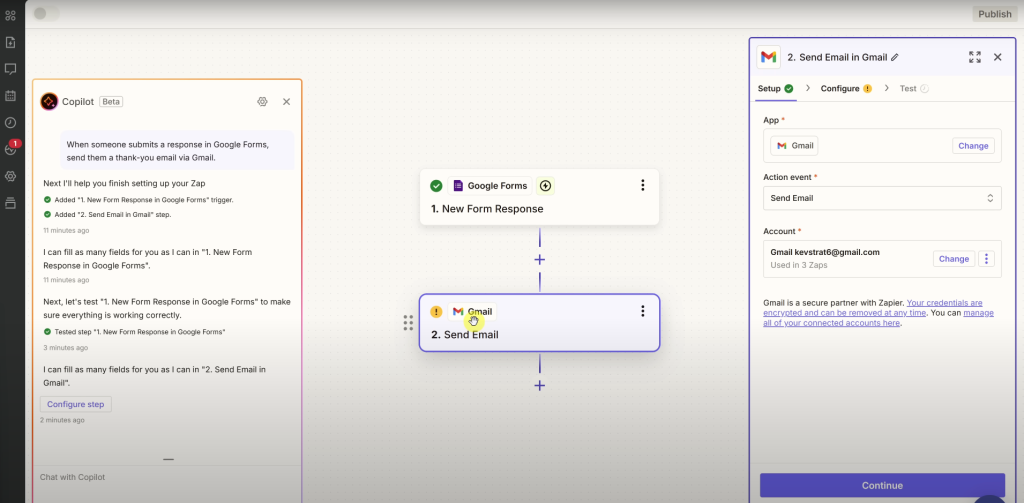The width and height of the screenshot is (1024, 503).
Task: Click the Change button for Account
Action: 953,259
